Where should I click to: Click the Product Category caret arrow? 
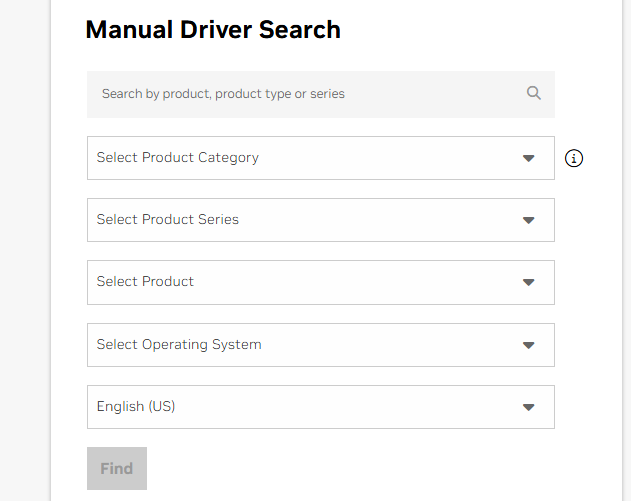coord(529,158)
